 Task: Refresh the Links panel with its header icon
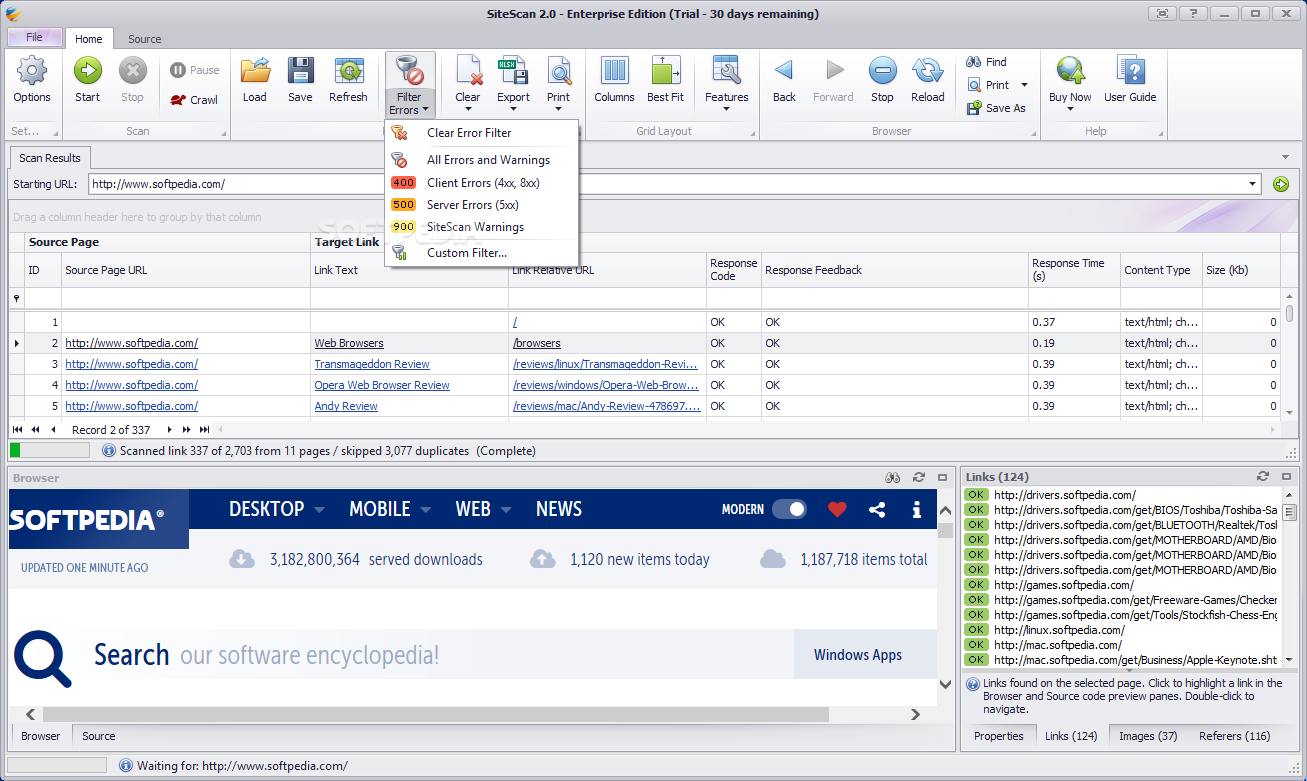click(x=1263, y=477)
